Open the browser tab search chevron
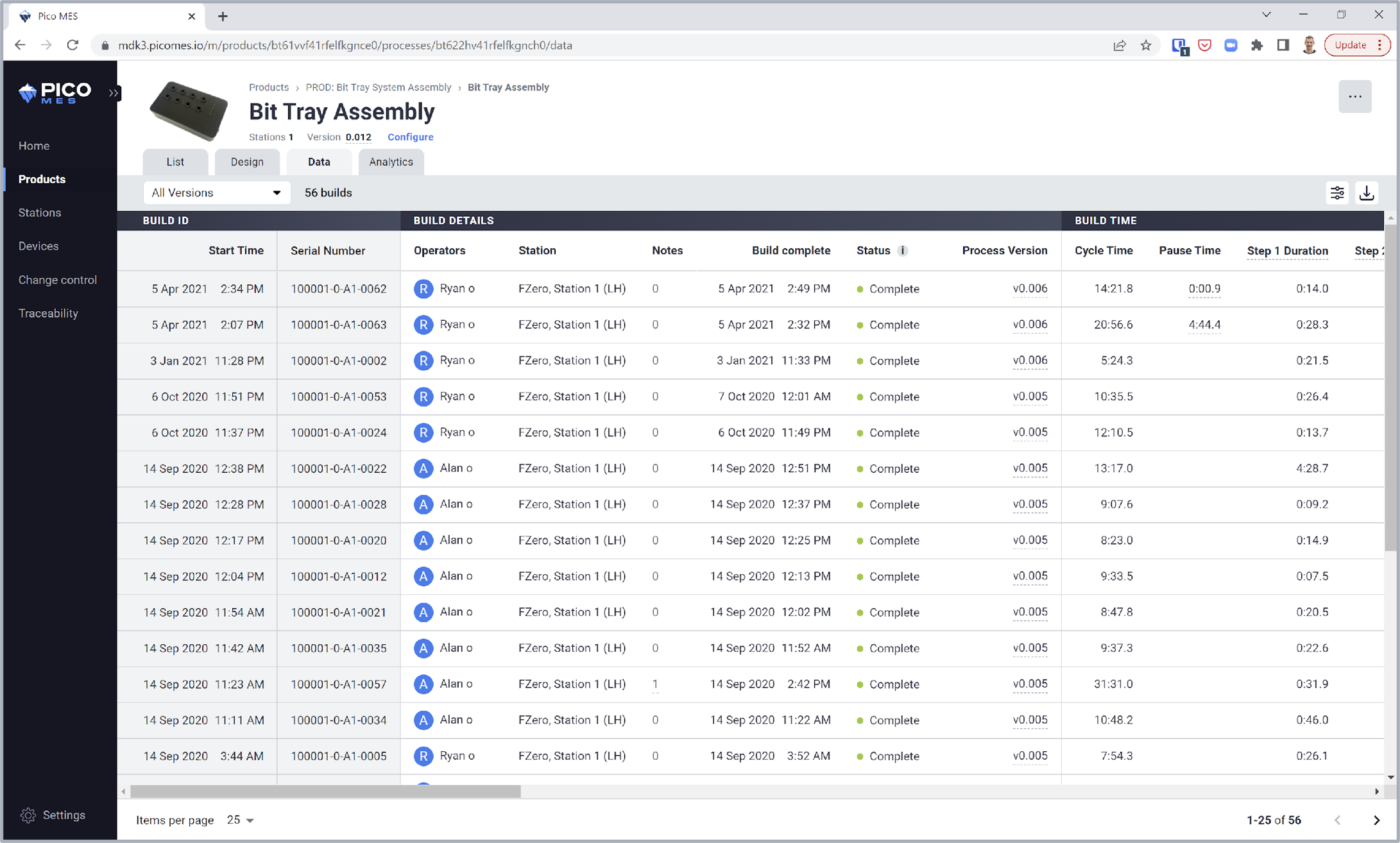The width and height of the screenshot is (1400, 843). coord(1266,15)
